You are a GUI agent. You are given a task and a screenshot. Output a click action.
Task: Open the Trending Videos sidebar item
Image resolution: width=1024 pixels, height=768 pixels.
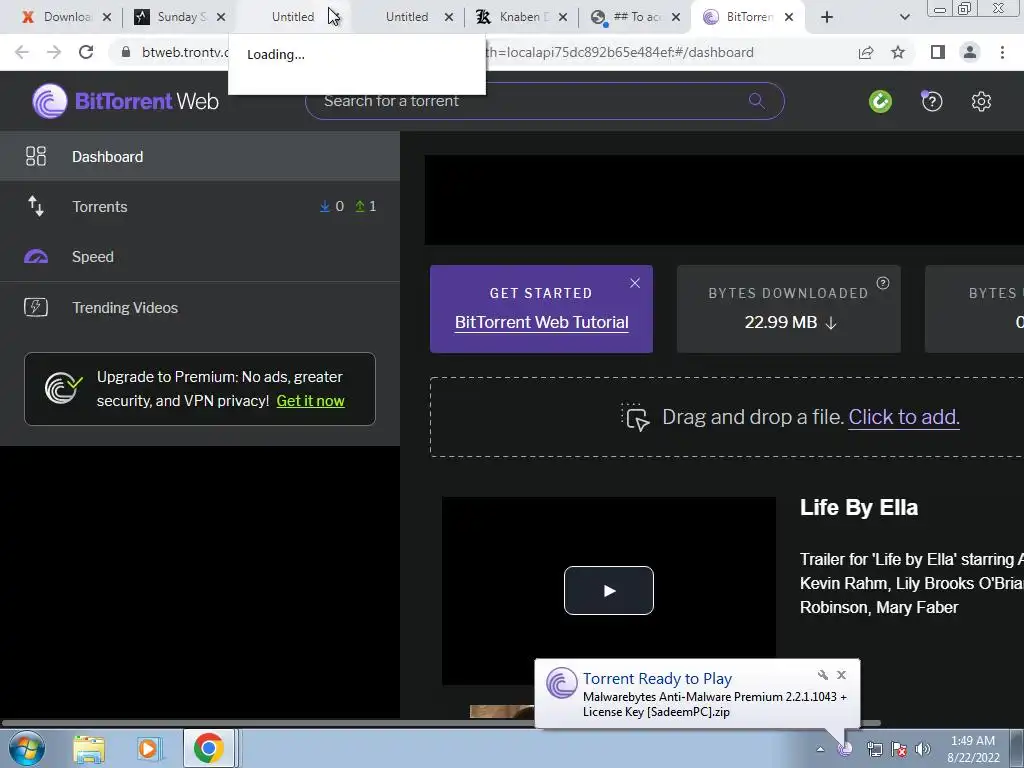(x=200, y=308)
